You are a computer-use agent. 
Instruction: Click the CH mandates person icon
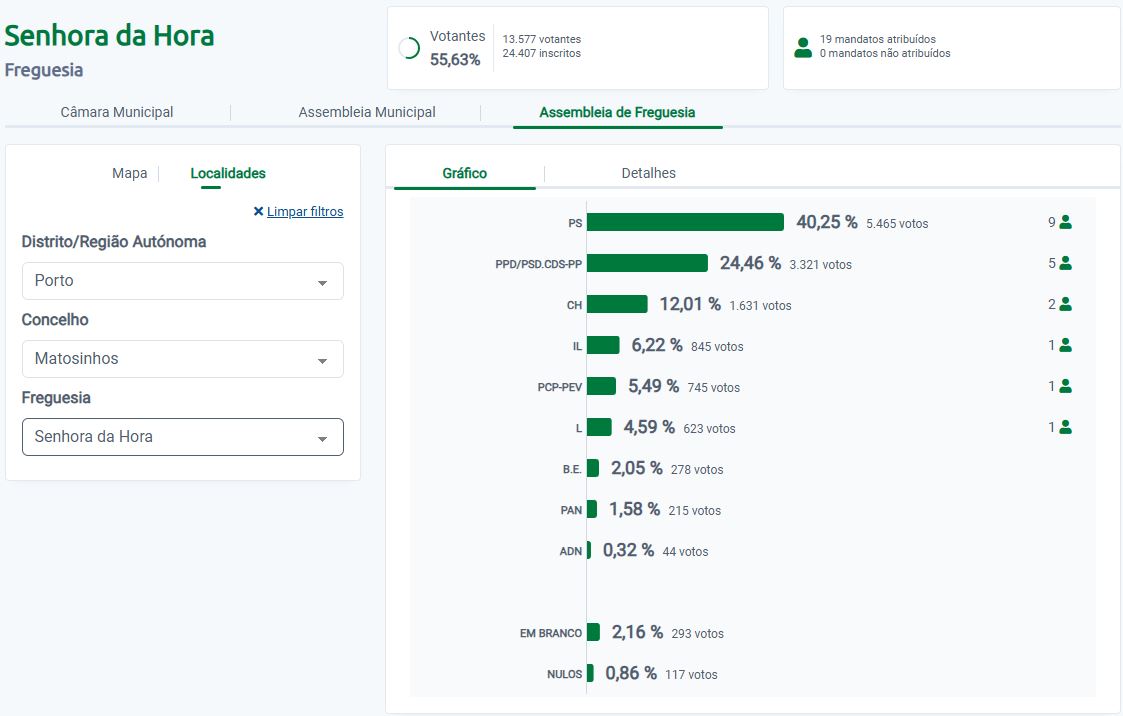click(1065, 304)
